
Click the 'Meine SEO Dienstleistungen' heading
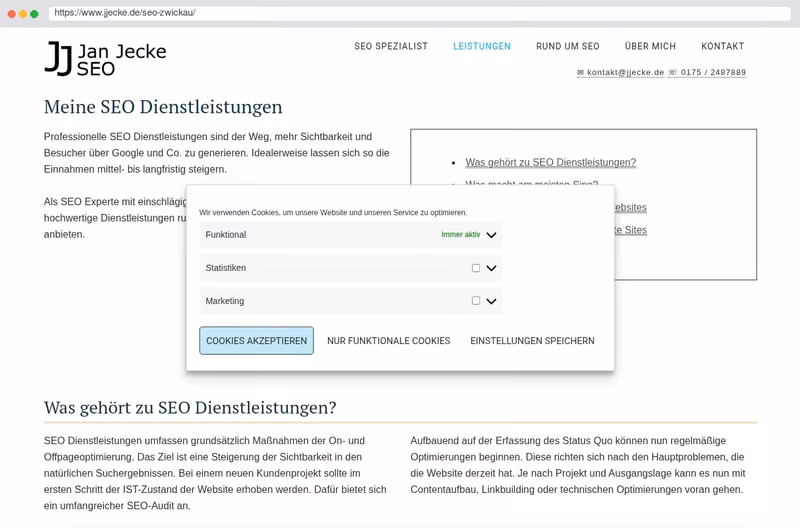[163, 107]
